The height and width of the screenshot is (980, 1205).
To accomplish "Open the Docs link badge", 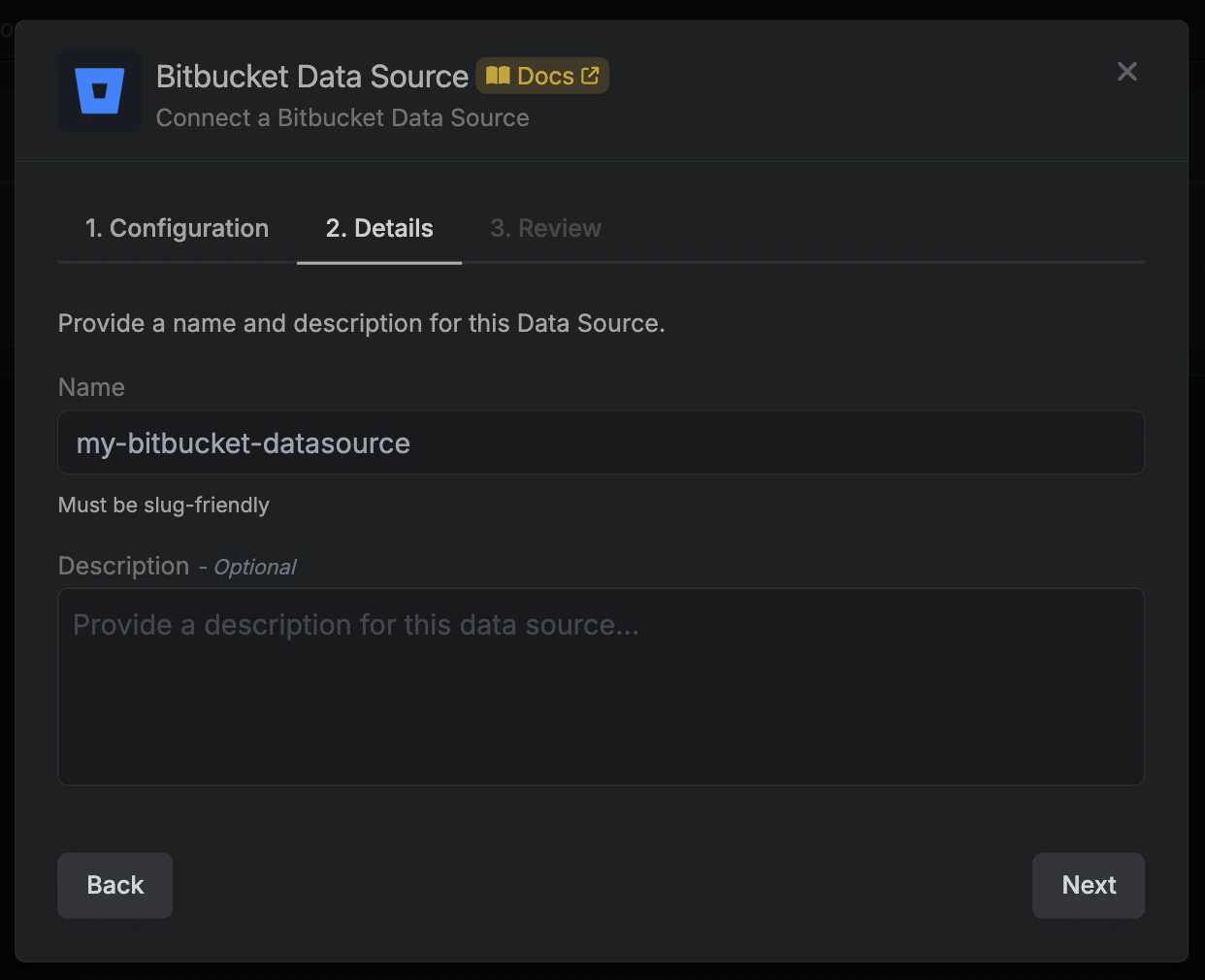I will [542, 76].
